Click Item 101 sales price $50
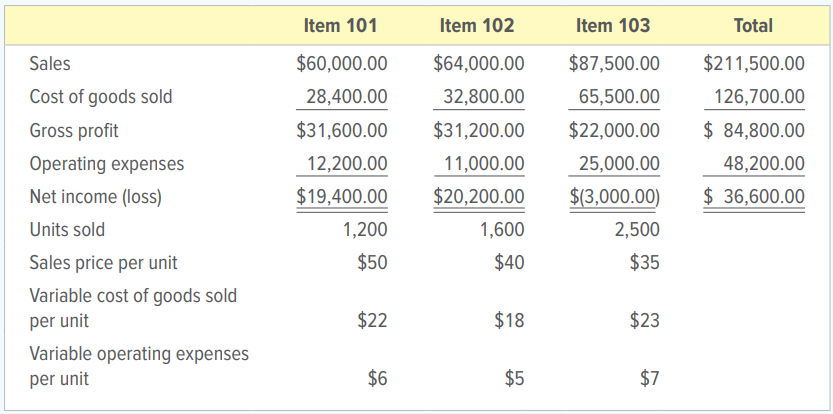Image resolution: width=833 pixels, height=414 pixels. 372,263
